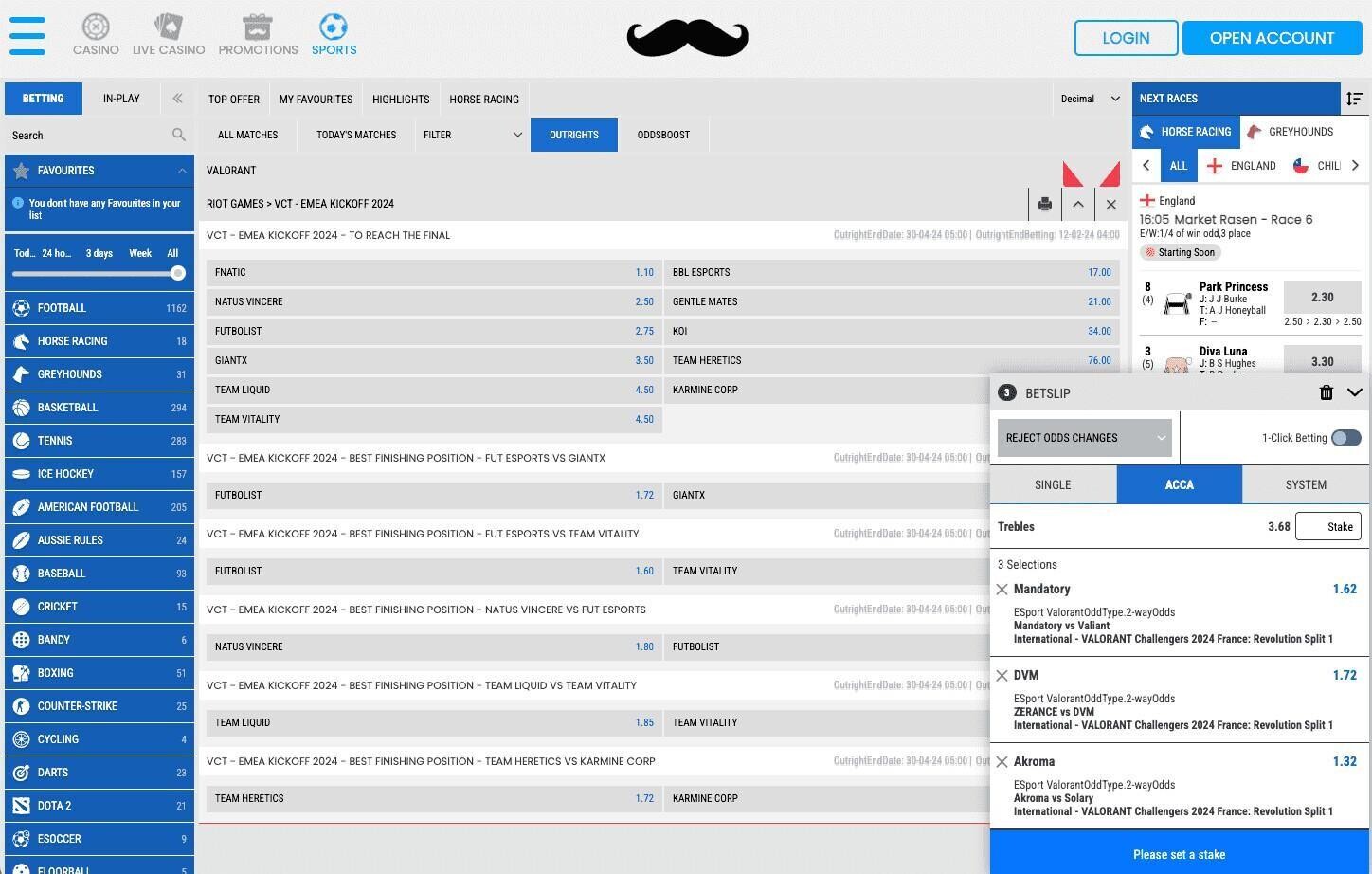
Task: Remove the DVM selection from betslip
Action: (1002, 676)
